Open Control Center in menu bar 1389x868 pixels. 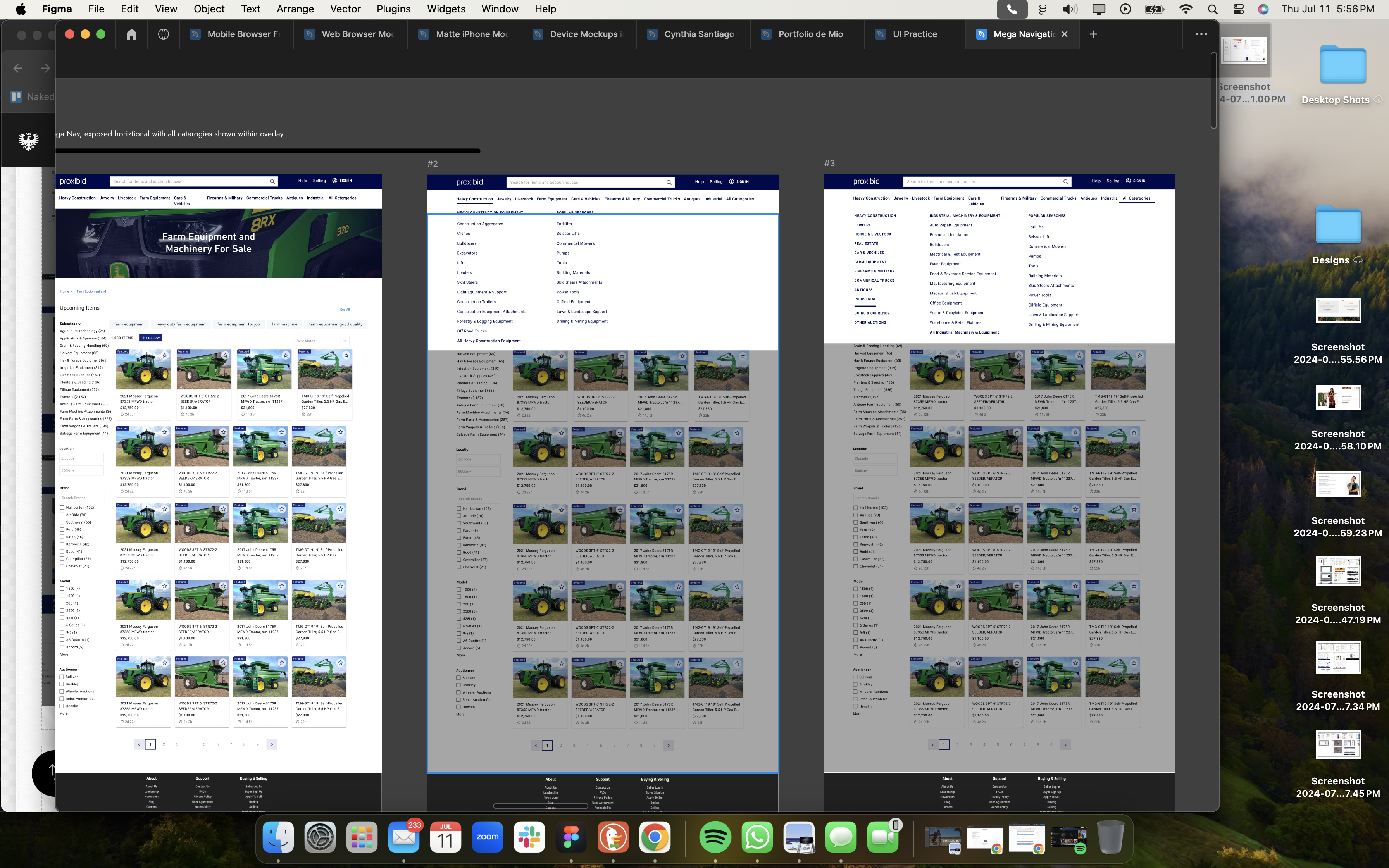click(1238, 9)
